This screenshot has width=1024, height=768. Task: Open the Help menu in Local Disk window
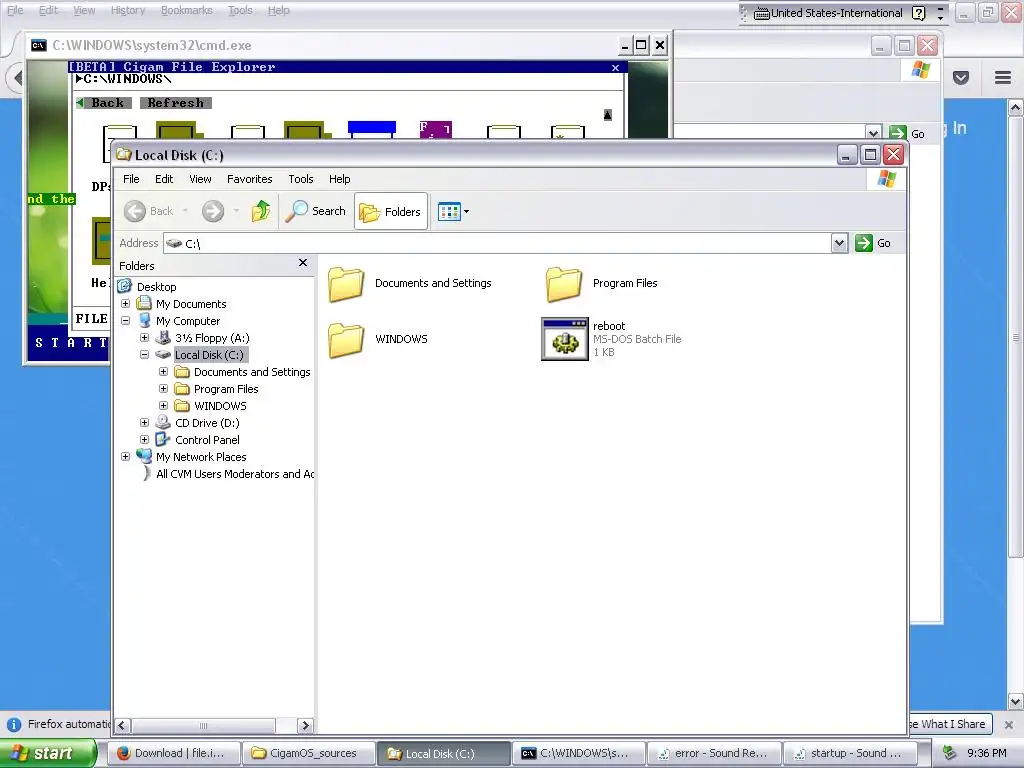[339, 179]
